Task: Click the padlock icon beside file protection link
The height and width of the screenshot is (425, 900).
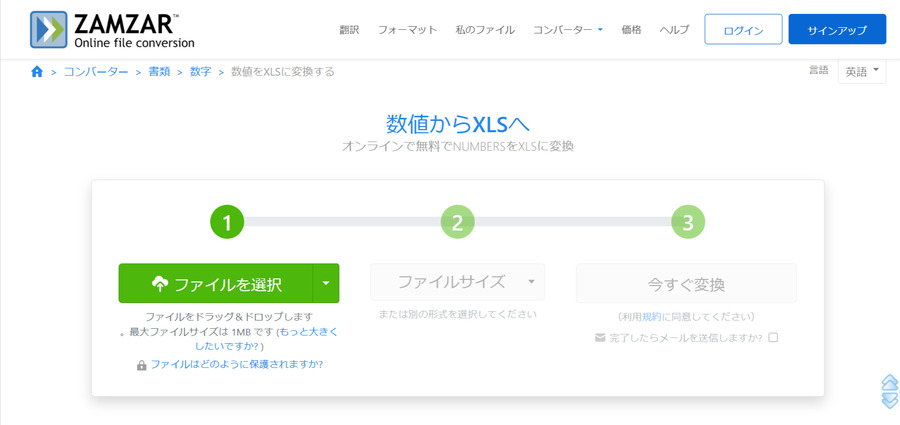Action: pyautogui.click(x=141, y=365)
